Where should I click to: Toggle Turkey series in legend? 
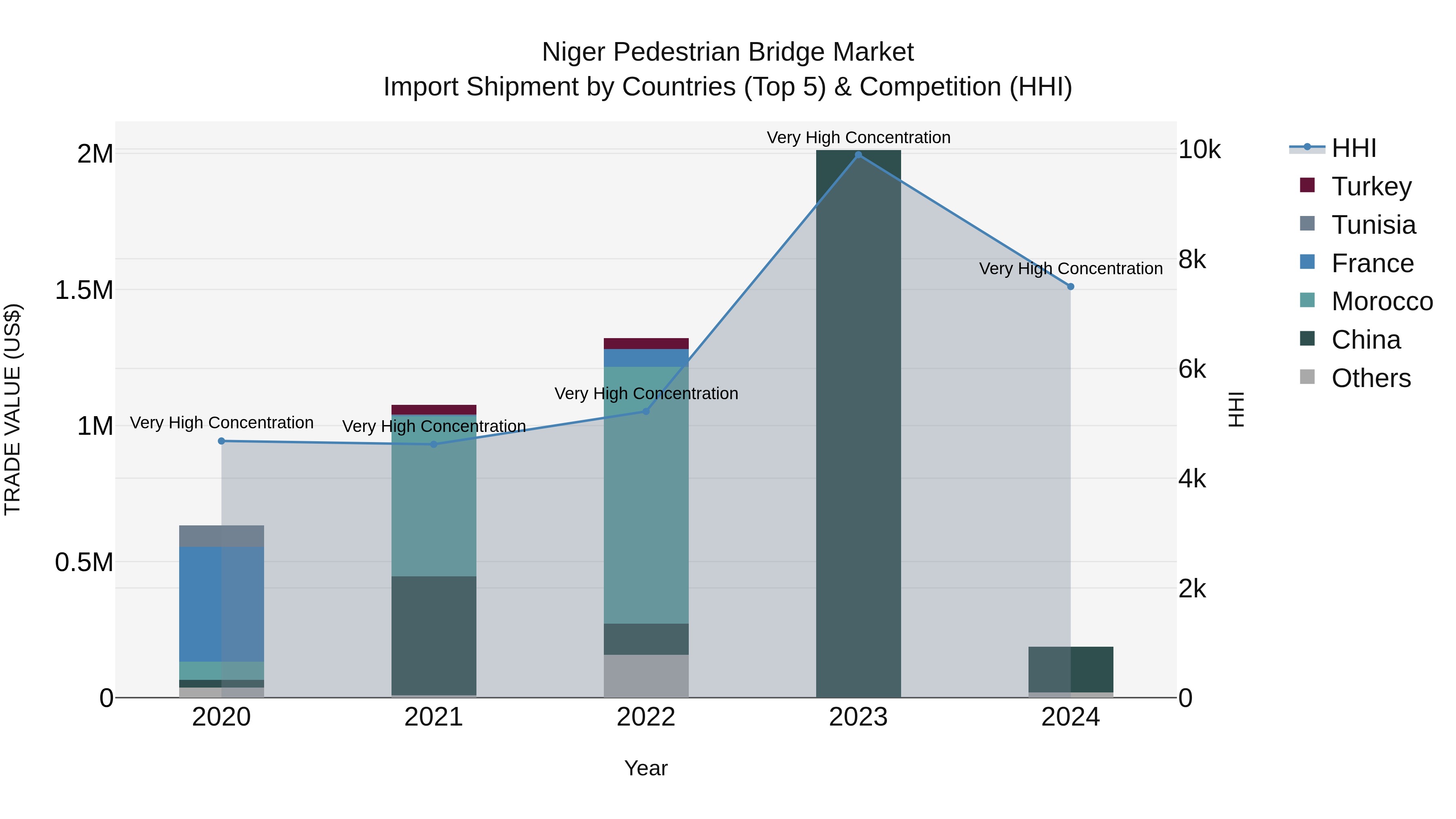pos(1355,186)
